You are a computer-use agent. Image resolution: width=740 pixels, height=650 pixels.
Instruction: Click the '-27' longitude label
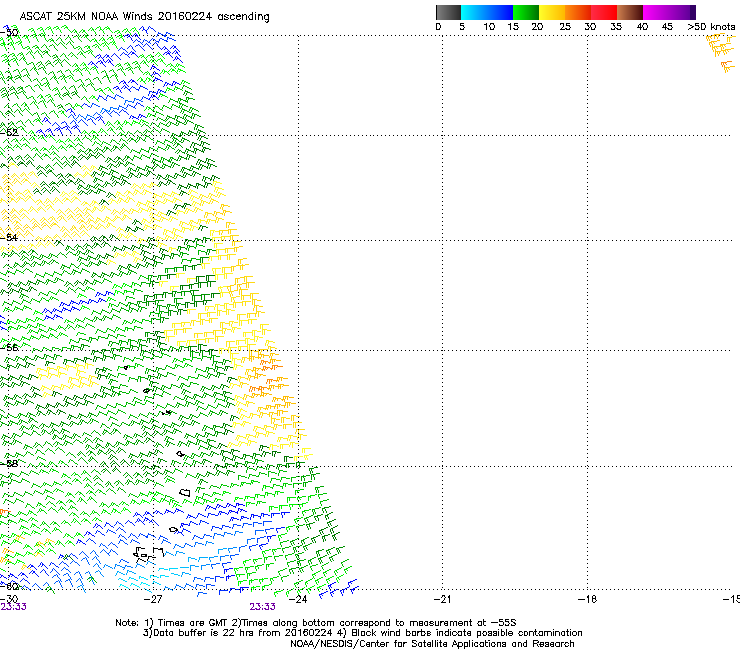[153, 599]
